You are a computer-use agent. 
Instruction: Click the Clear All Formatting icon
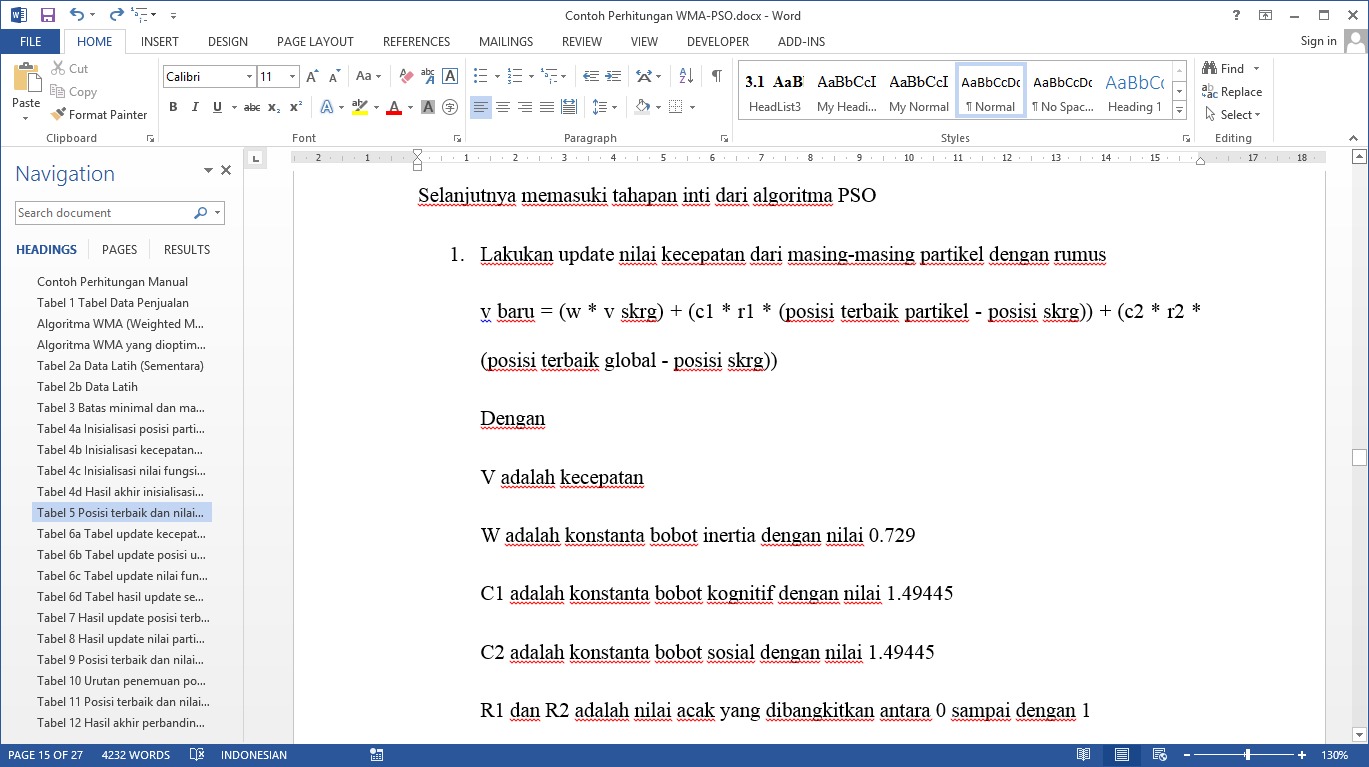tap(406, 76)
